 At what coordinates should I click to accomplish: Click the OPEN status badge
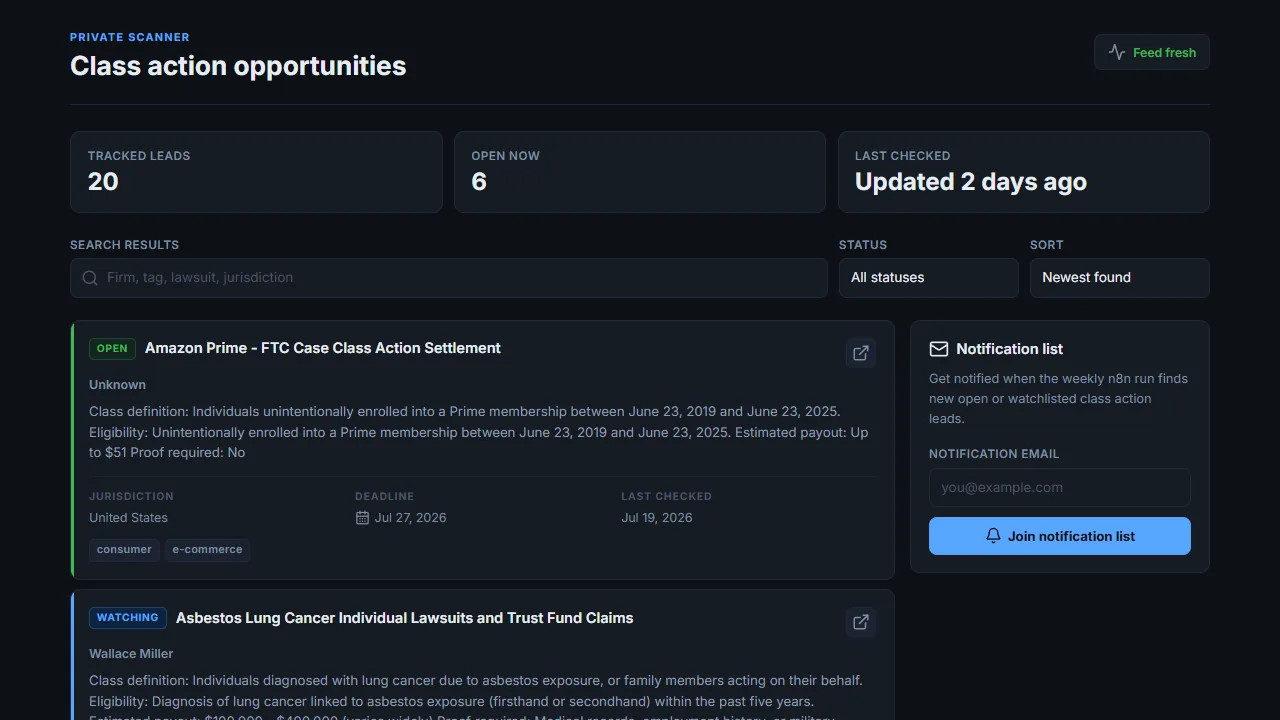click(x=112, y=349)
